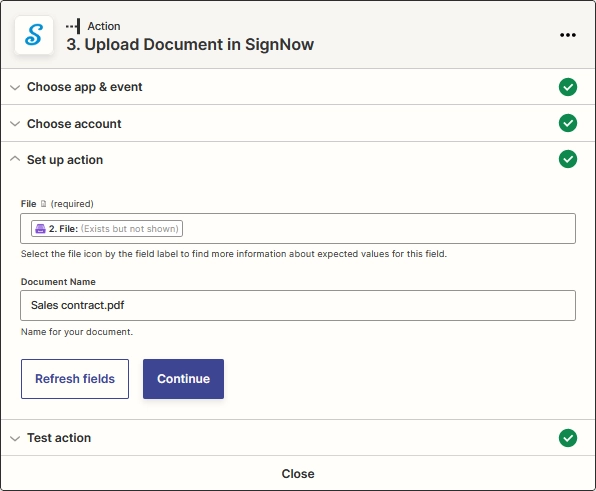Click the 'Select the file icon' help text
596x491 pixels.
click(x=234, y=254)
